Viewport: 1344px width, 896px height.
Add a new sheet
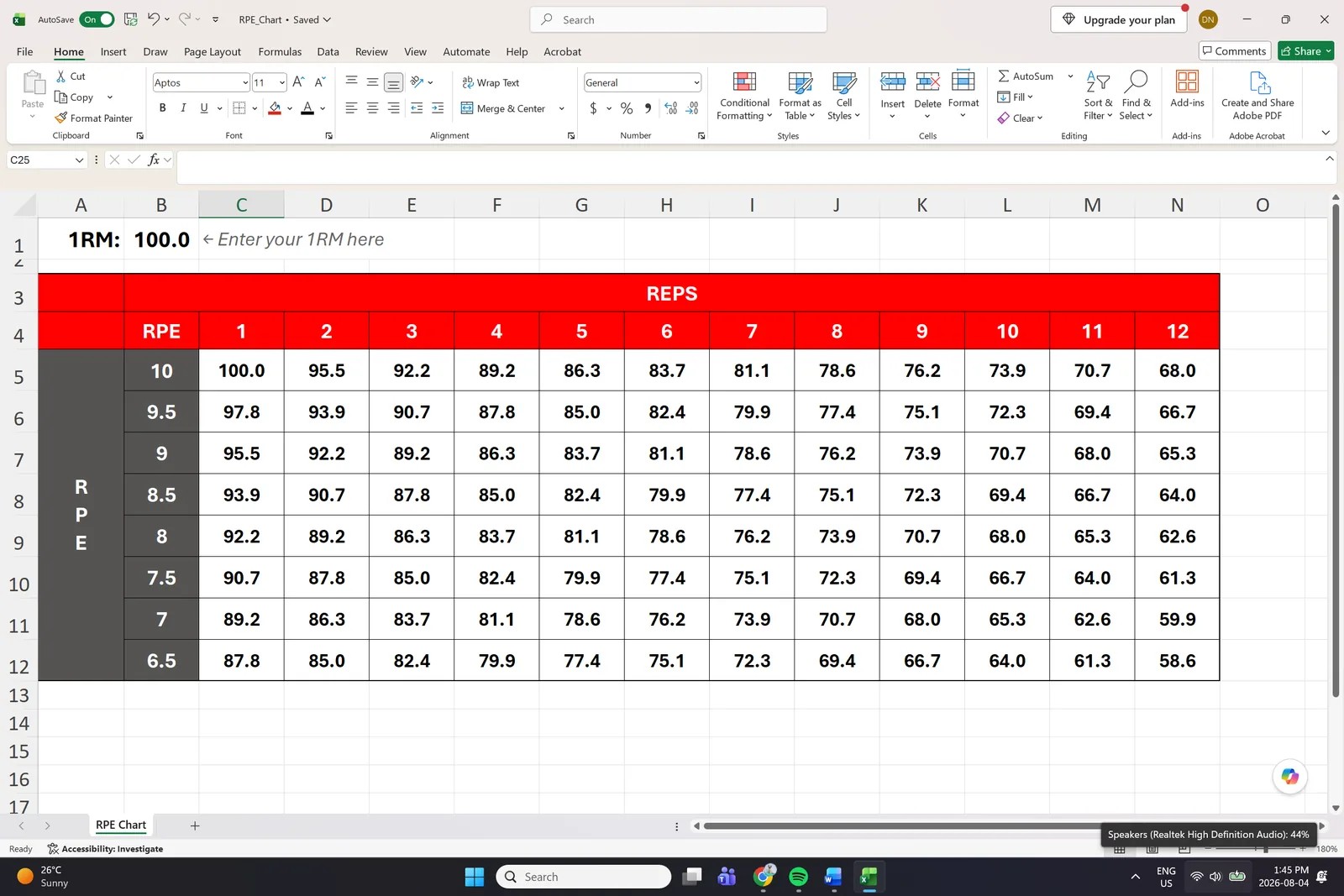tap(195, 825)
